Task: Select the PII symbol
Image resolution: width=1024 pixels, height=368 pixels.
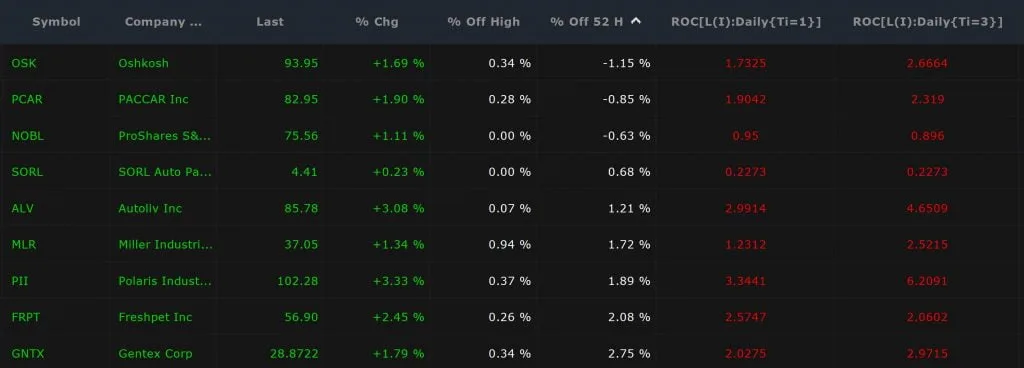Action: pyautogui.click(x=20, y=281)
